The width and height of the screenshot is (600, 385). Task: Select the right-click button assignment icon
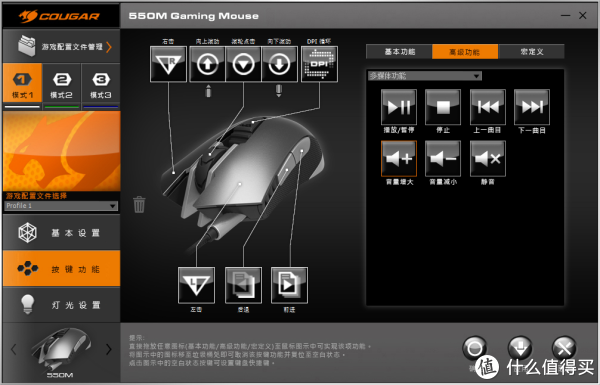tap(168, 64)
